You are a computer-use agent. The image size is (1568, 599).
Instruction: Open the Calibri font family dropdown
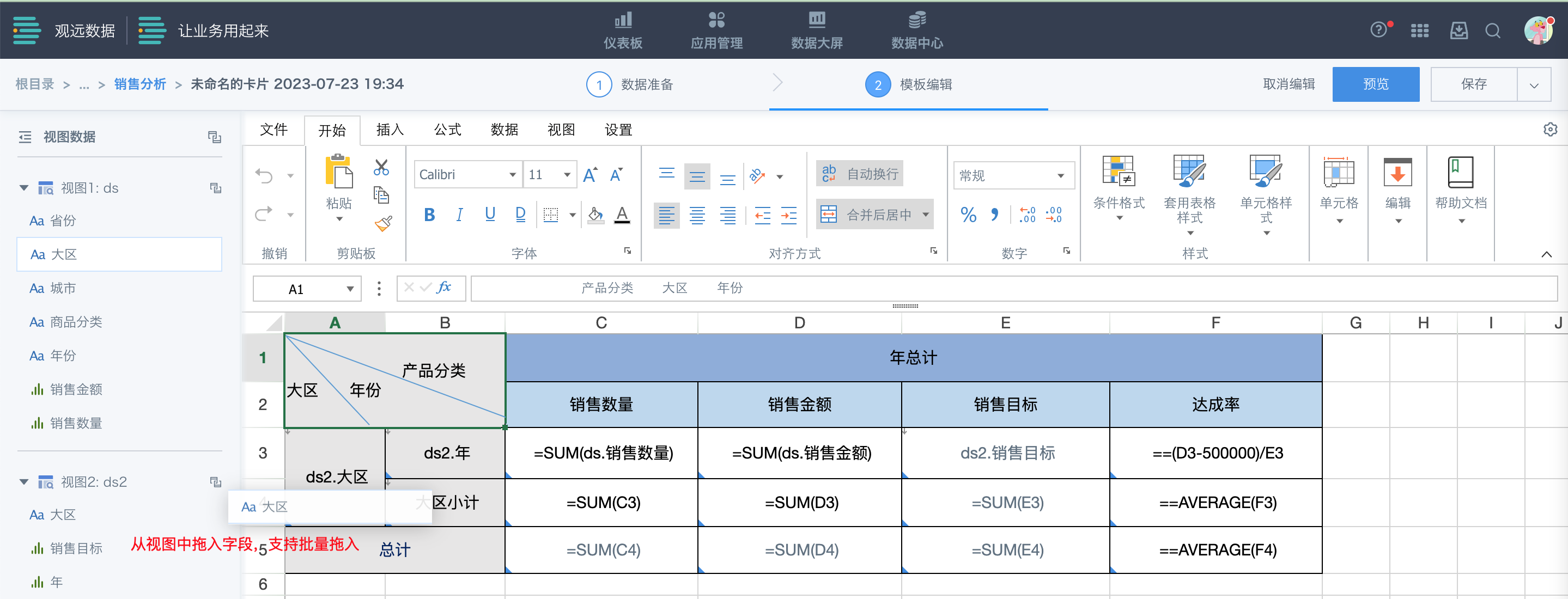tap(513, 175)
